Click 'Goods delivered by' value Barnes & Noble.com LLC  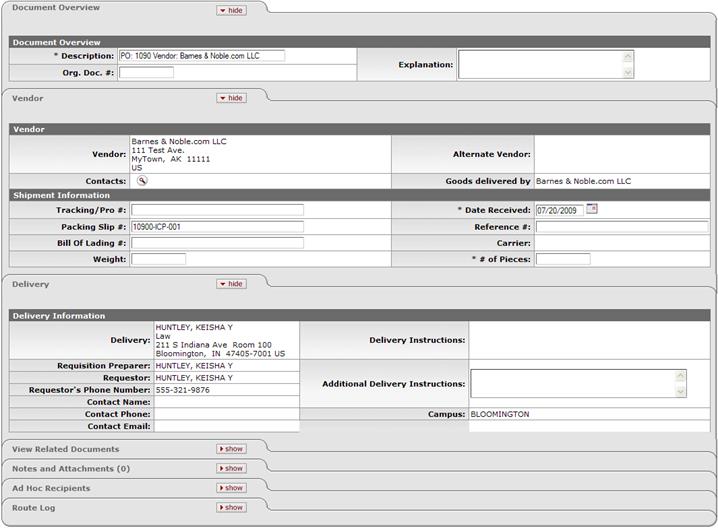583,181
